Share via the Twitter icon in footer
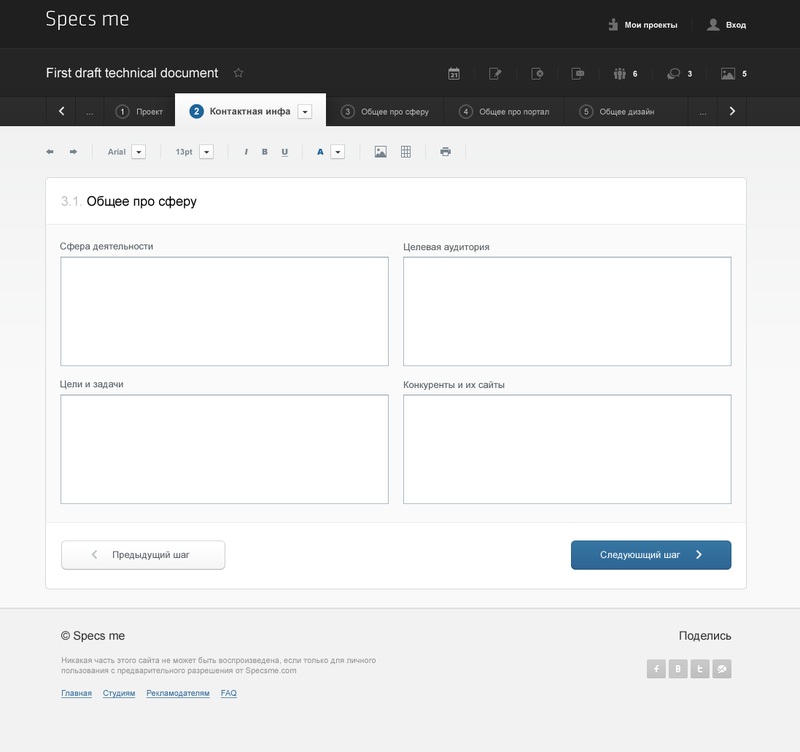Image resolution: width=800 pixels, height=752 pixels. (700, 669)
